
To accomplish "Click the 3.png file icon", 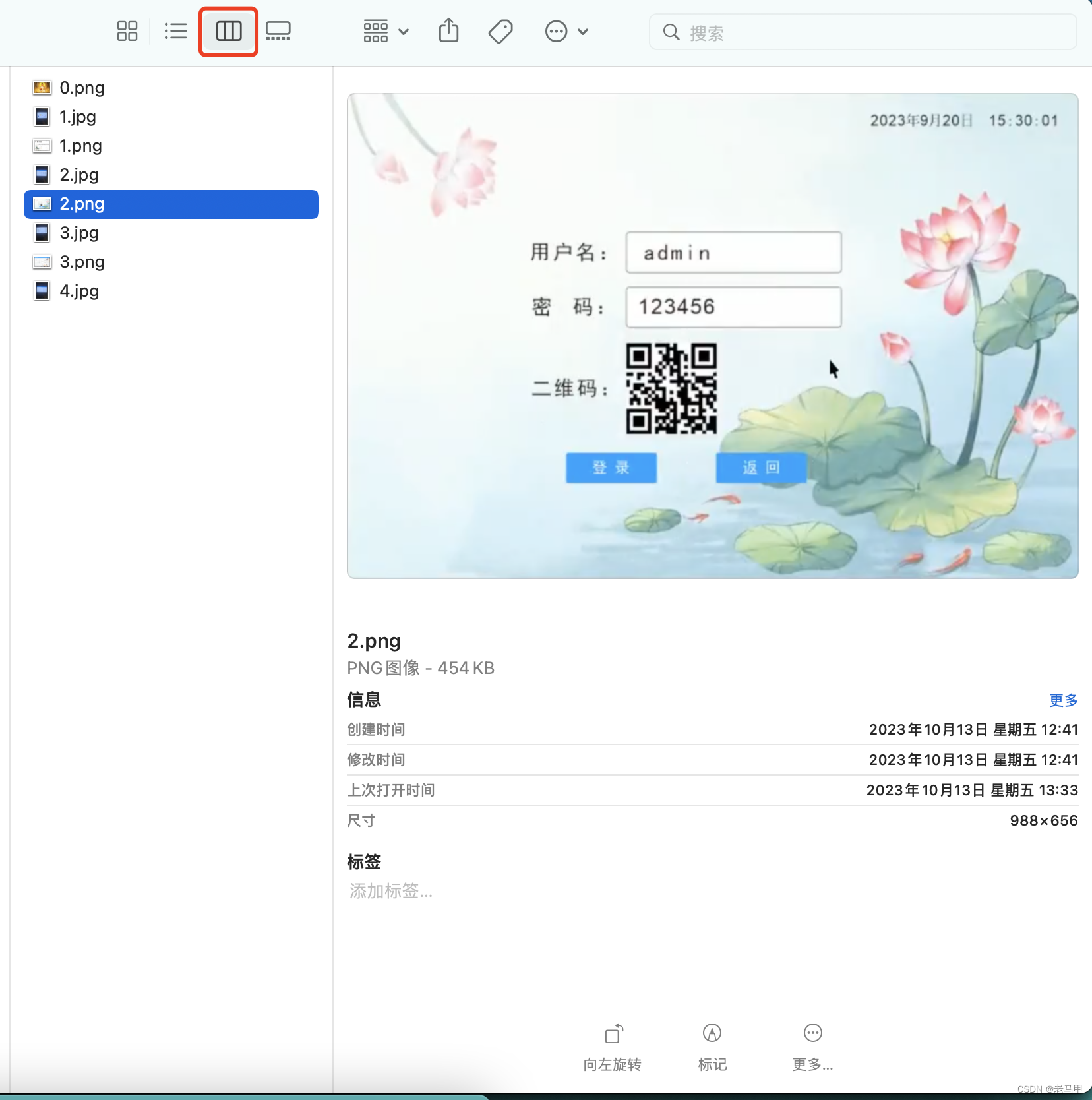I will 42,262.
